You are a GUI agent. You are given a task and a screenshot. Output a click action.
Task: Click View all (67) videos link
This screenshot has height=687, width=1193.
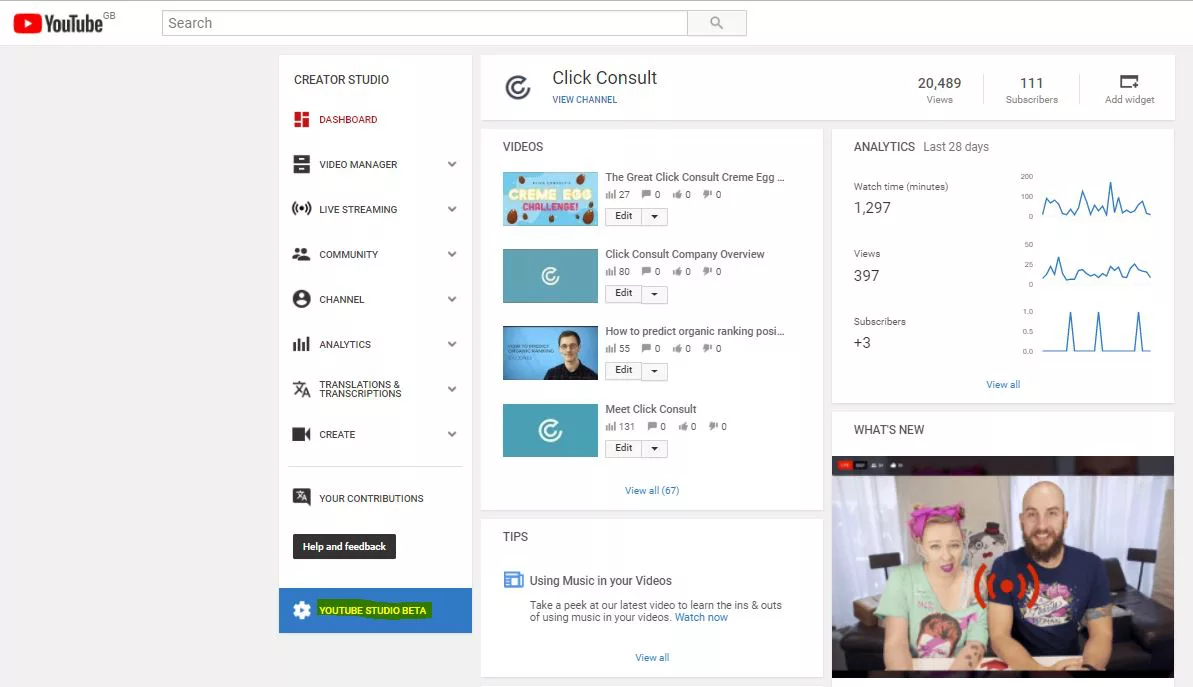pos(652,491)
